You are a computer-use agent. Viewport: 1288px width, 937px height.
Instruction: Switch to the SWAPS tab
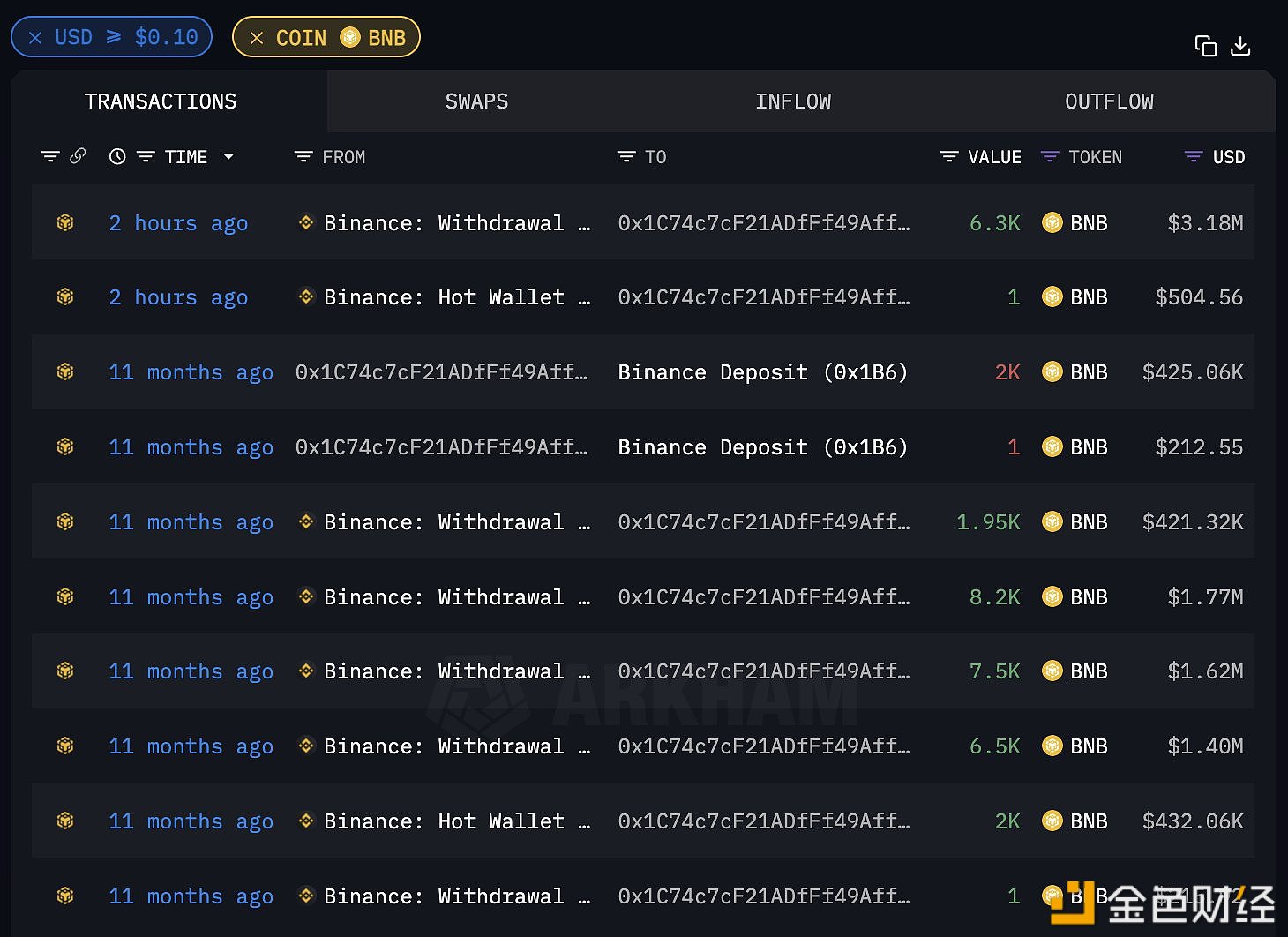[476, 101]
